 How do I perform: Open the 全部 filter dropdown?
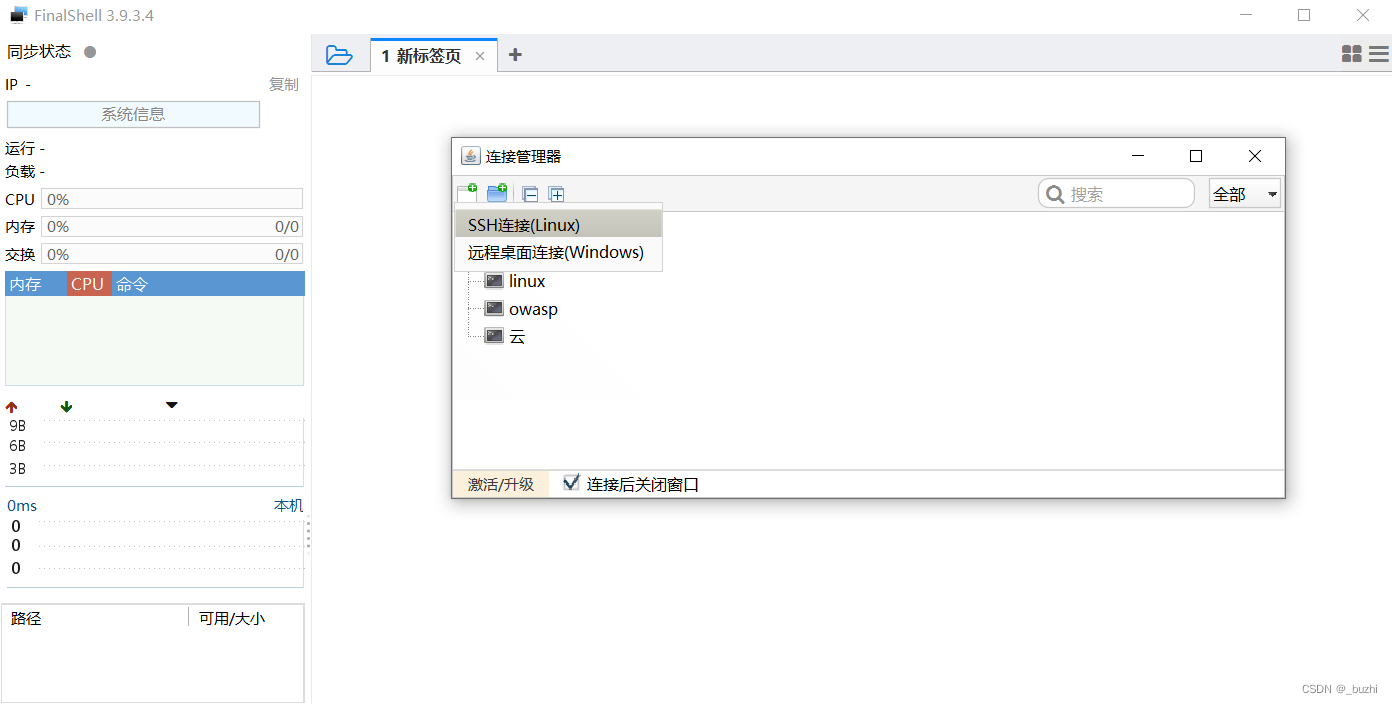point(1245,194)
